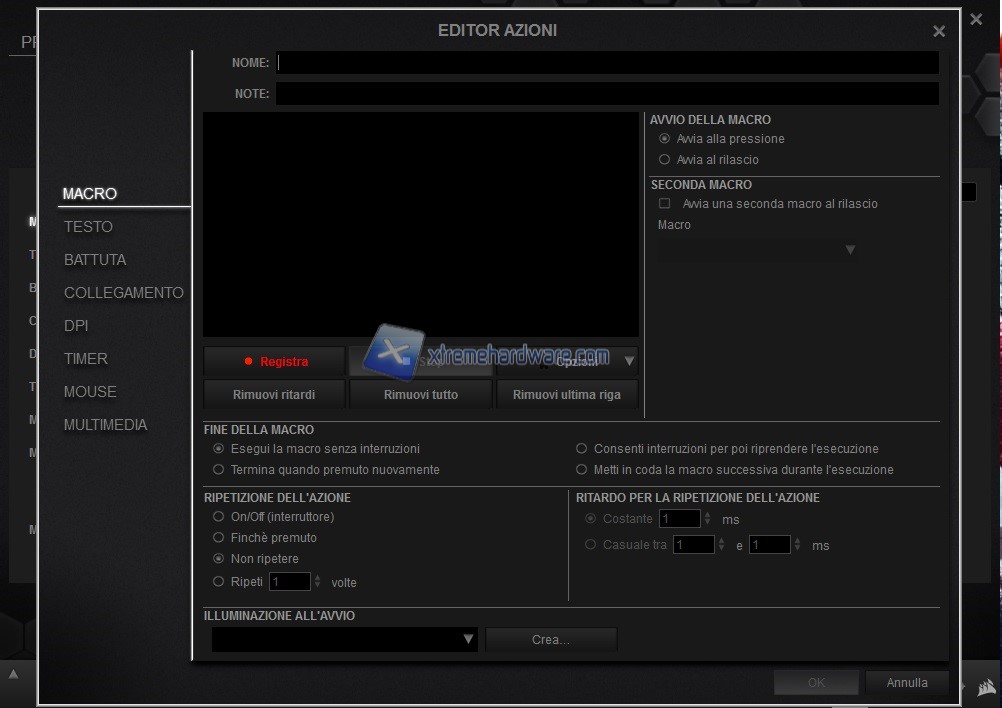Click into the NOME text field
1002x708 pixels.
[x=607, y=63]
